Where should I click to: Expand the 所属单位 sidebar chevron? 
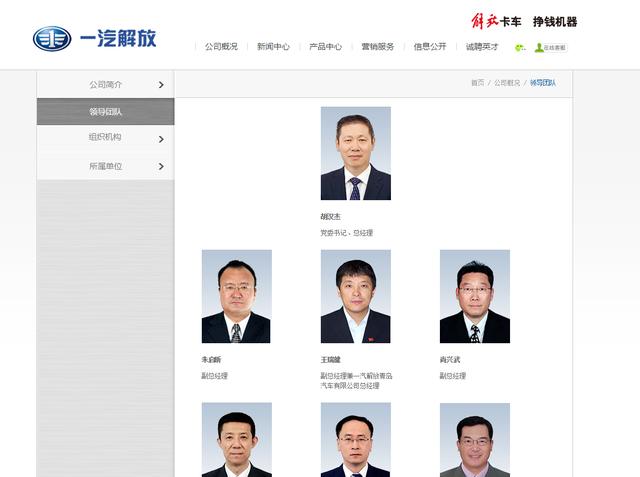pyautogui.click(x=161, y=166)
